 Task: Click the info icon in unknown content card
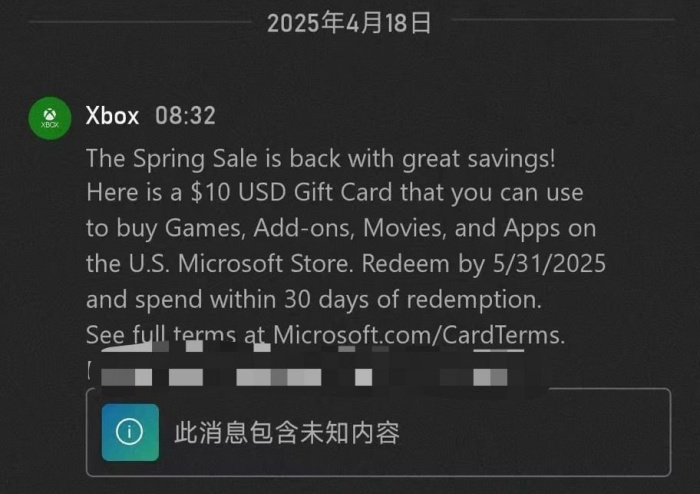coord(130,432)
